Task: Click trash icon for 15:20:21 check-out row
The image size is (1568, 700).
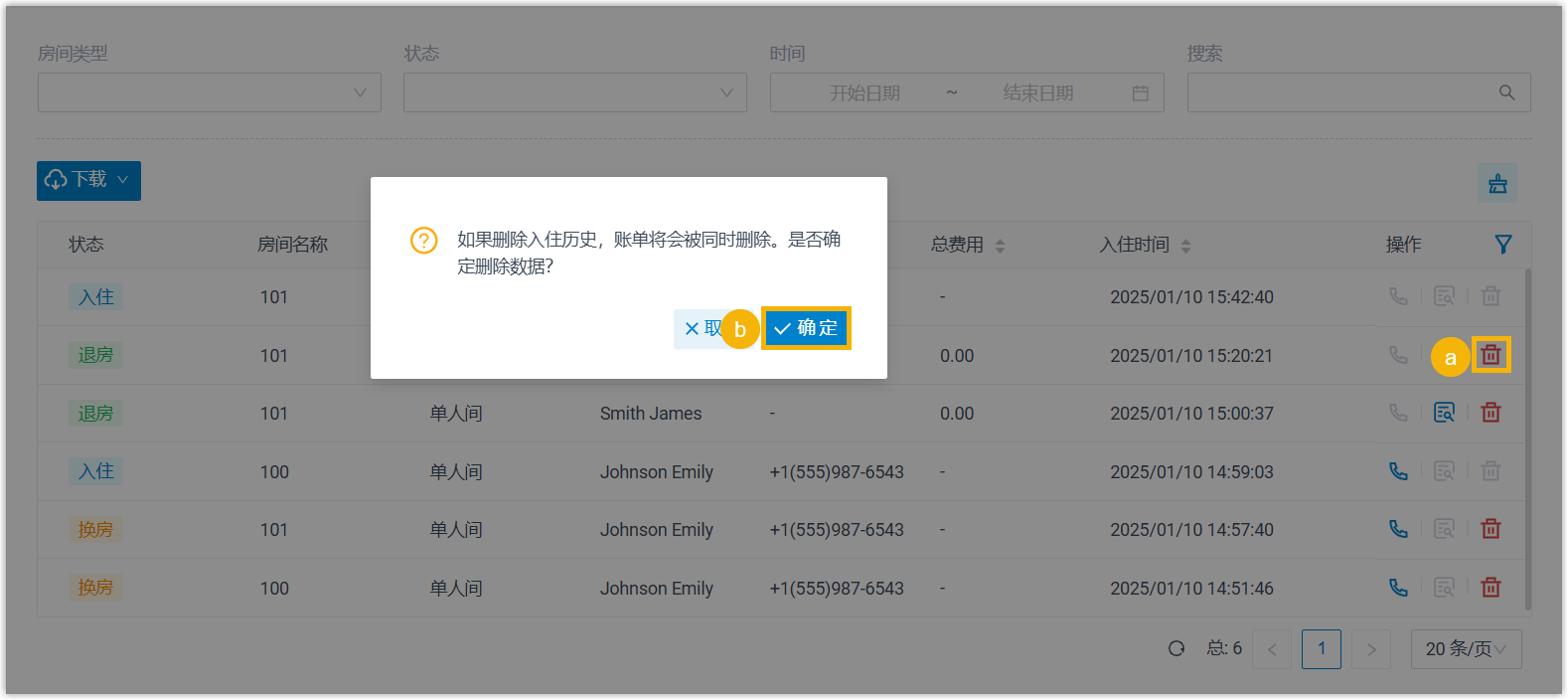Action: [1490, 355]
